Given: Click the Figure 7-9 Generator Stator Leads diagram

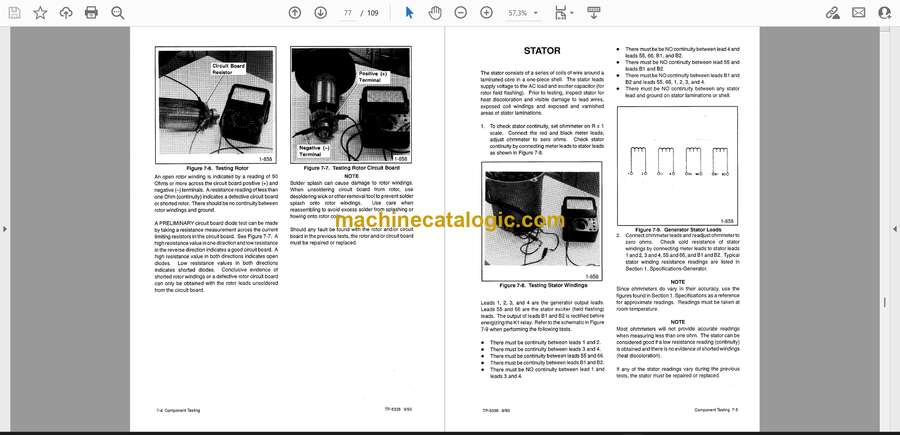Looking at the screenshot, I should tap(677, 166).
